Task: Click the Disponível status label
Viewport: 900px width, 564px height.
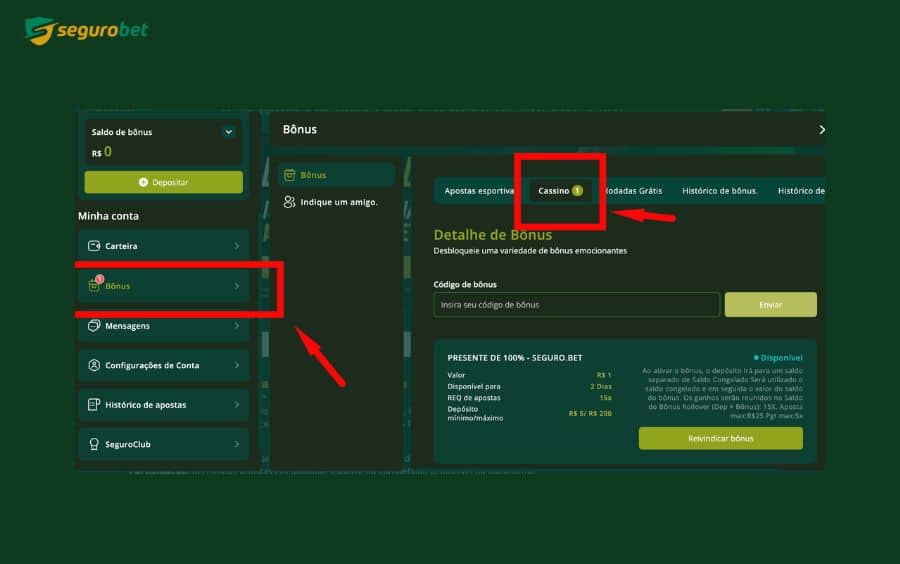Action: click(x=778, y=357)
